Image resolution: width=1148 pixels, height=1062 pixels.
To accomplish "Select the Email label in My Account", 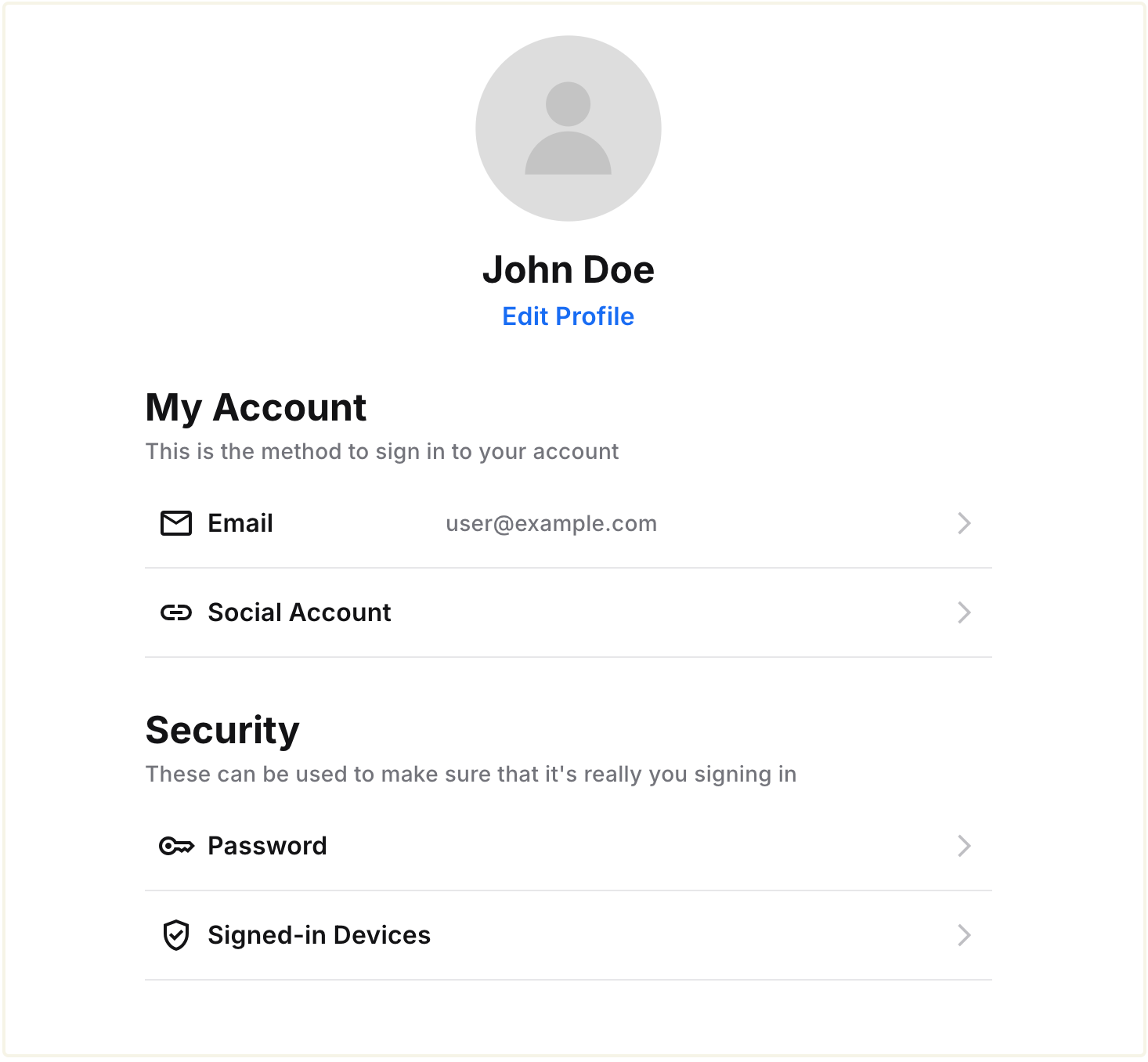I will [x=240, y=523].
